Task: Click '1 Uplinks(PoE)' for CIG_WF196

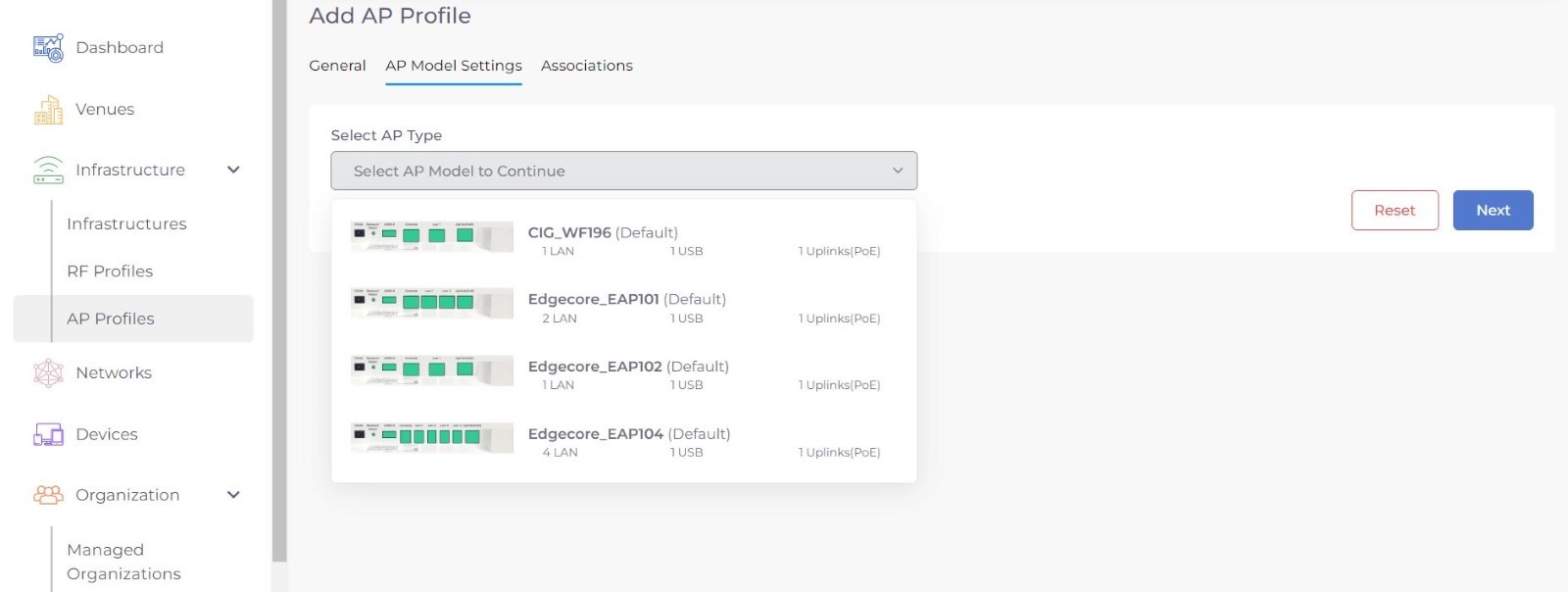Action: [839, 252]
